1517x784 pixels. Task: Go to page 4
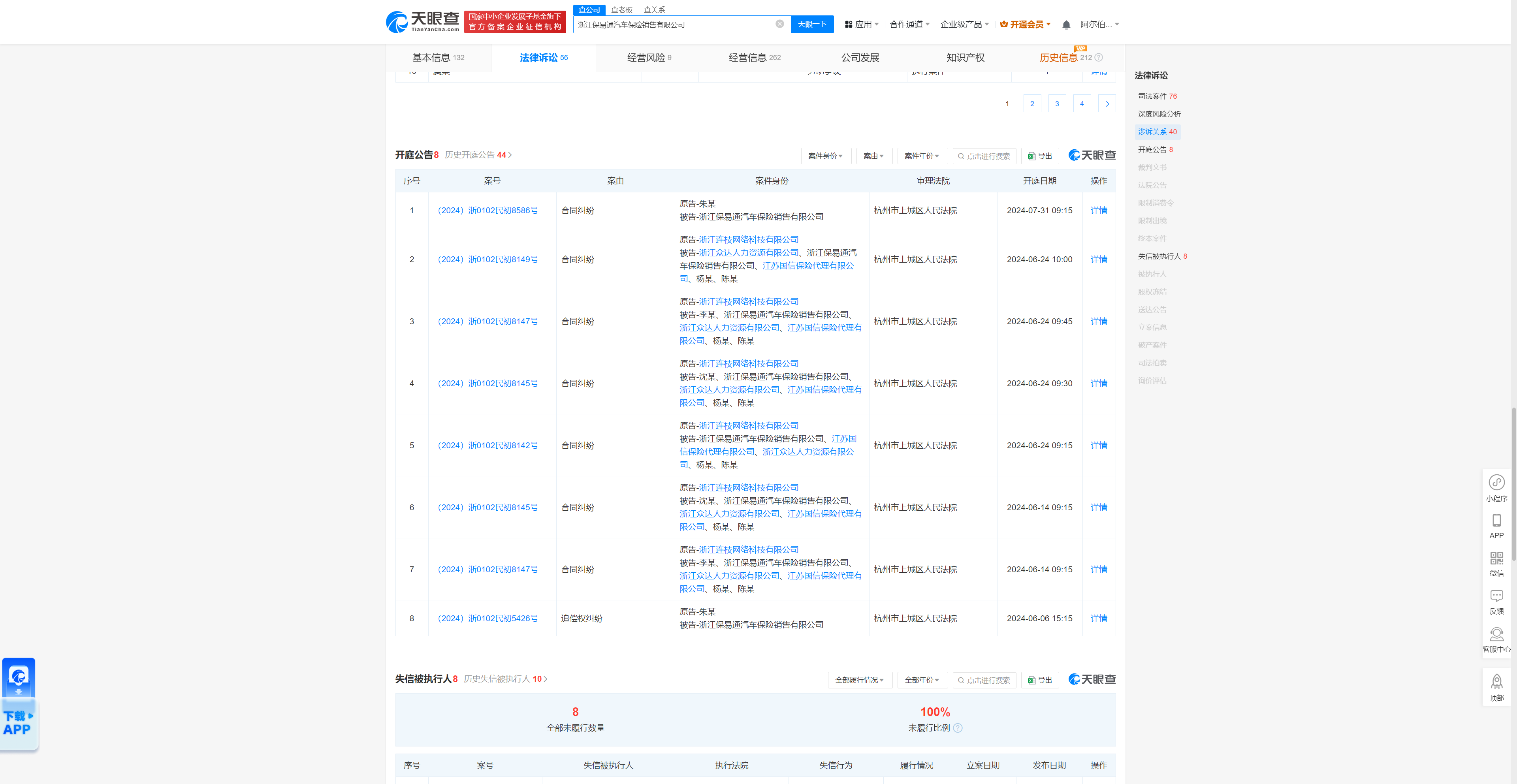[1082, 103]
